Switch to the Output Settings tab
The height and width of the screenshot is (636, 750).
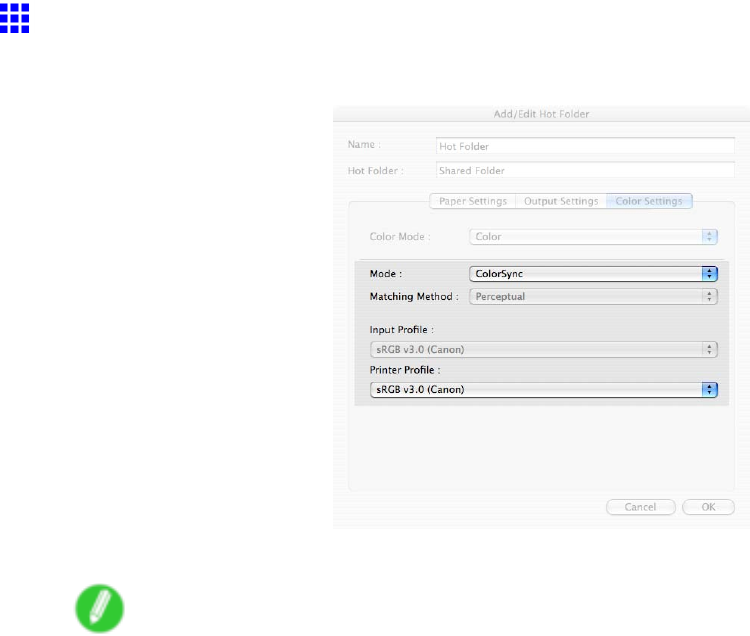click(561, 201)
